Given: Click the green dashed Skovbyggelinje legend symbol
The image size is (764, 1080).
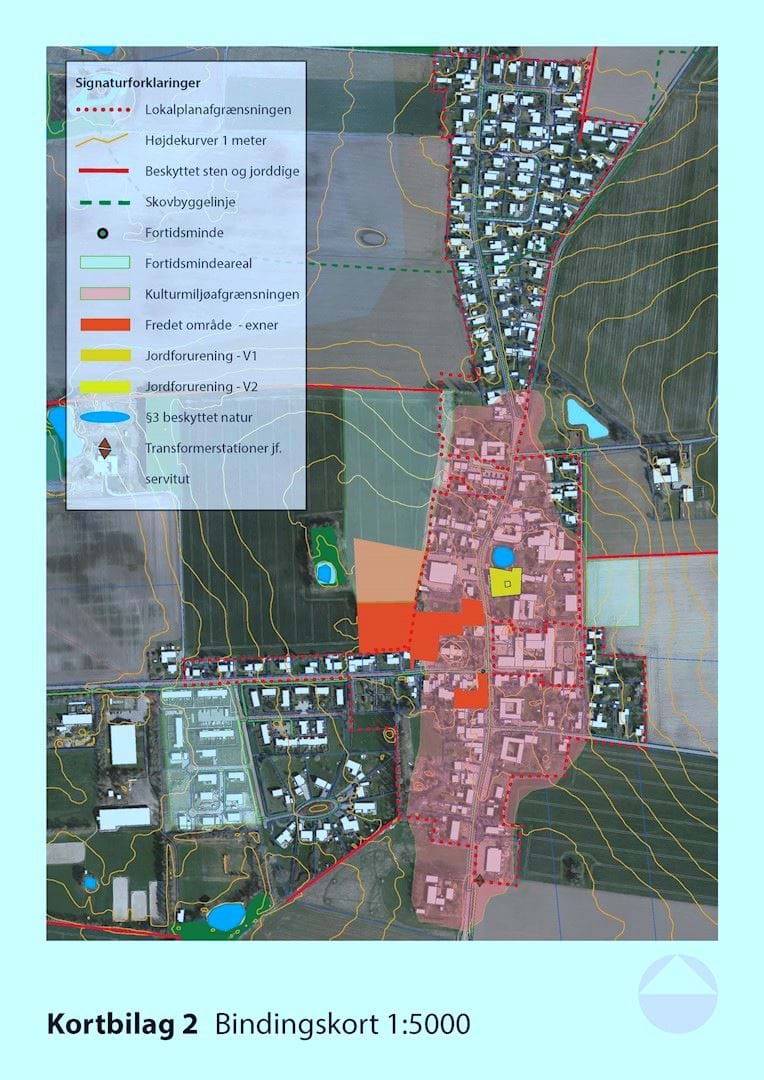Looking at the screenshot, I should [103, 201].
